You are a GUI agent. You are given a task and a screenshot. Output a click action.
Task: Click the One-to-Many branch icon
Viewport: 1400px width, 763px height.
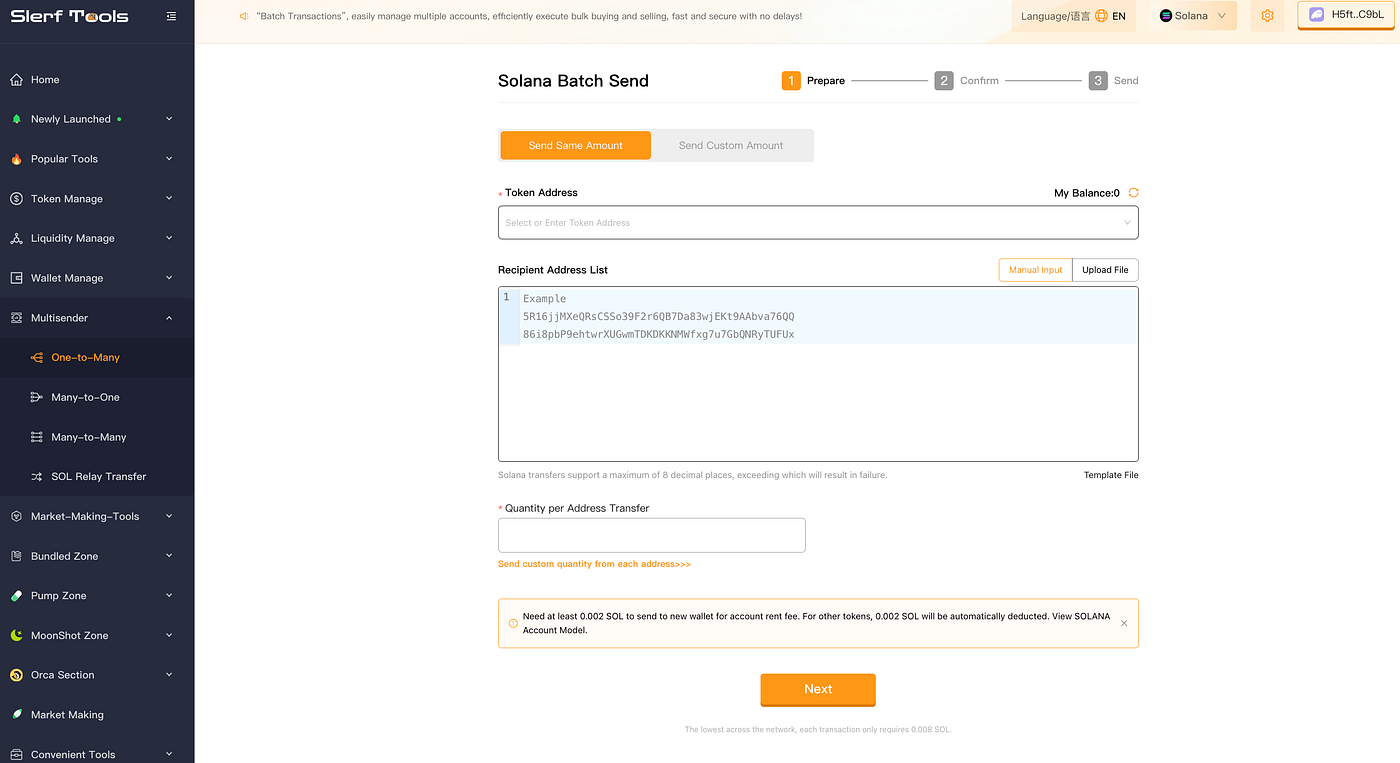pos(37,357)
